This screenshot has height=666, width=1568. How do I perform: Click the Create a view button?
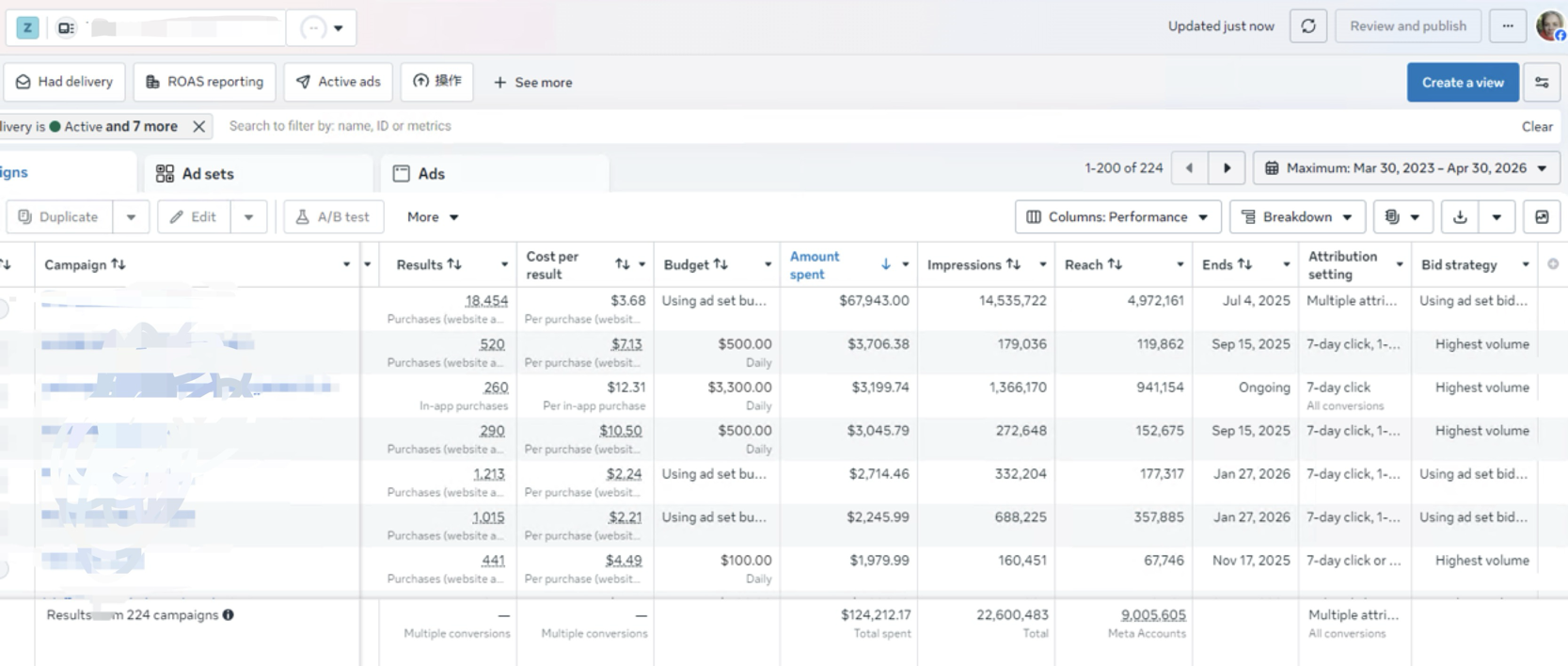click(x=1463, y=83)
